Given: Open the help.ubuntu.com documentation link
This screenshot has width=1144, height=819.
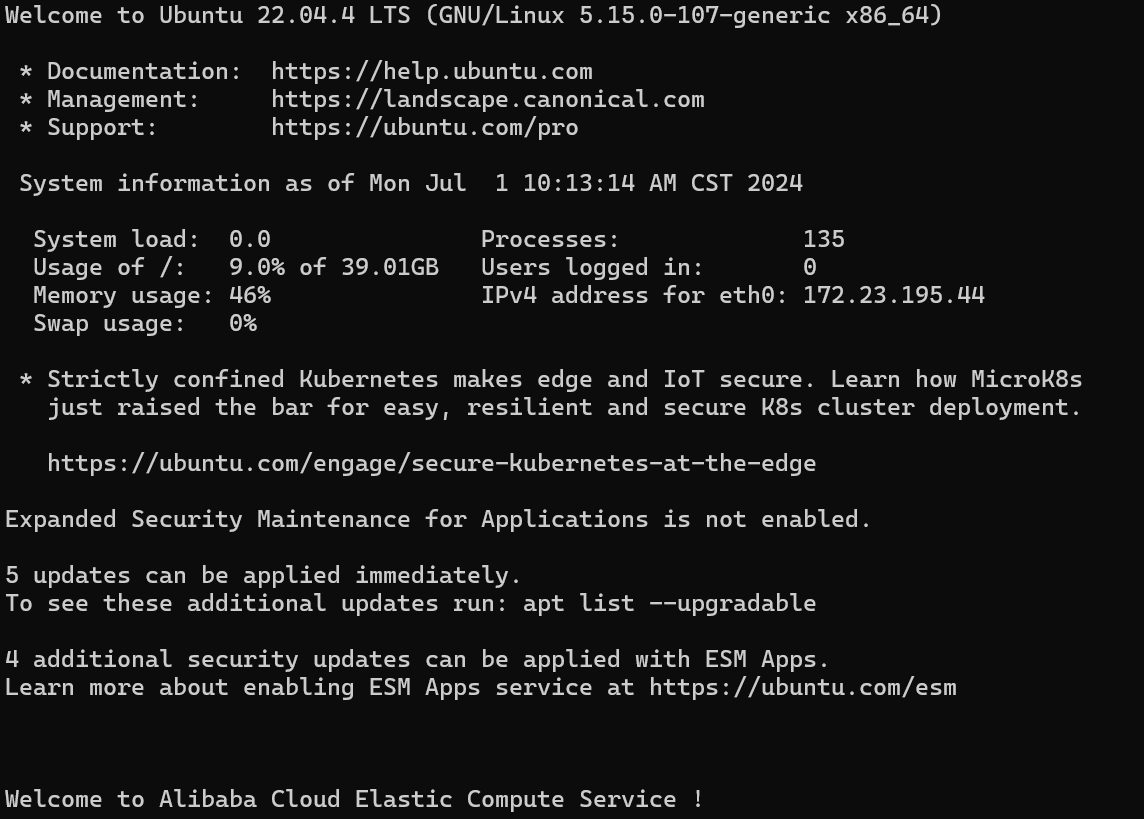Looking at the screenshot, I should [432, 71].
